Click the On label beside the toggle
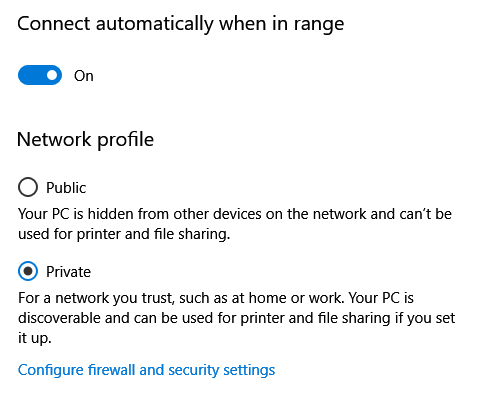The image size is (483, 399). point(84,76)
